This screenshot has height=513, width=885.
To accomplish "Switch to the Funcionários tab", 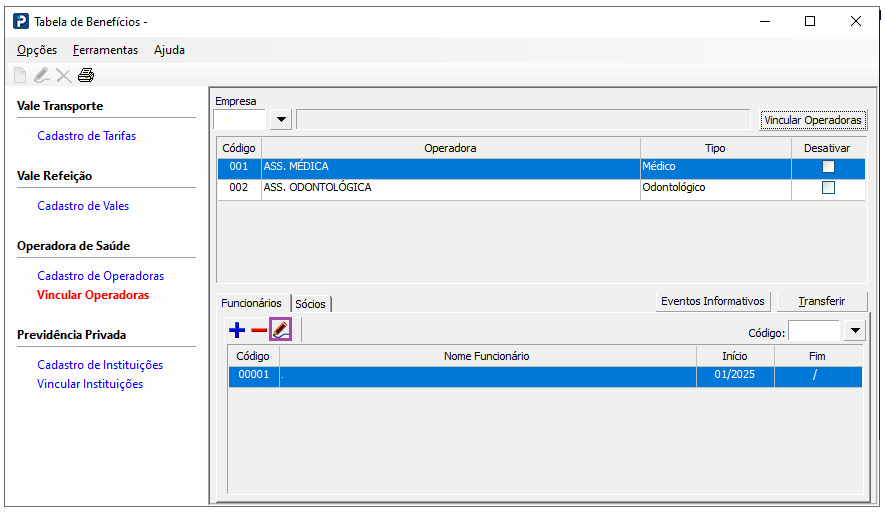I will pos(251,303).
